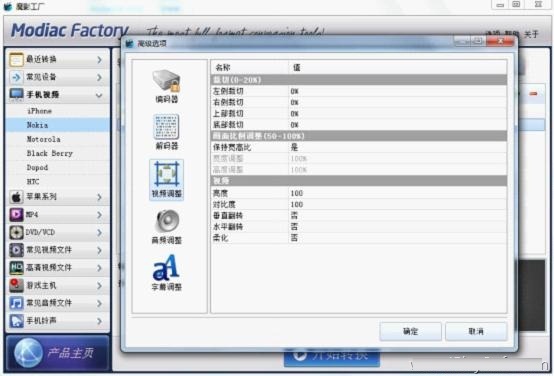Image resolution: width=554 pixels, height=376 pixels.
Task: Expand the MP4 category arrow
Action: (x=99, y=215)
